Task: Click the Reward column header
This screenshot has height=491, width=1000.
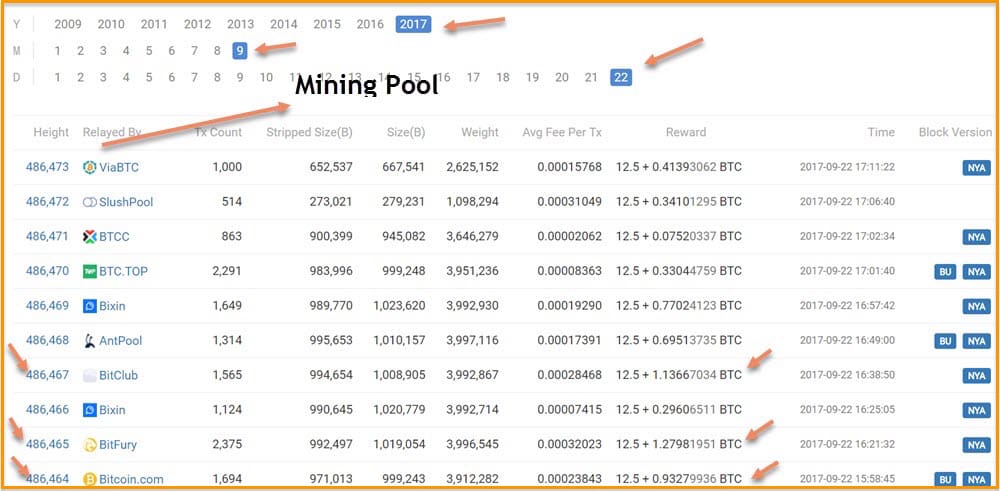Action: point(686,132)
